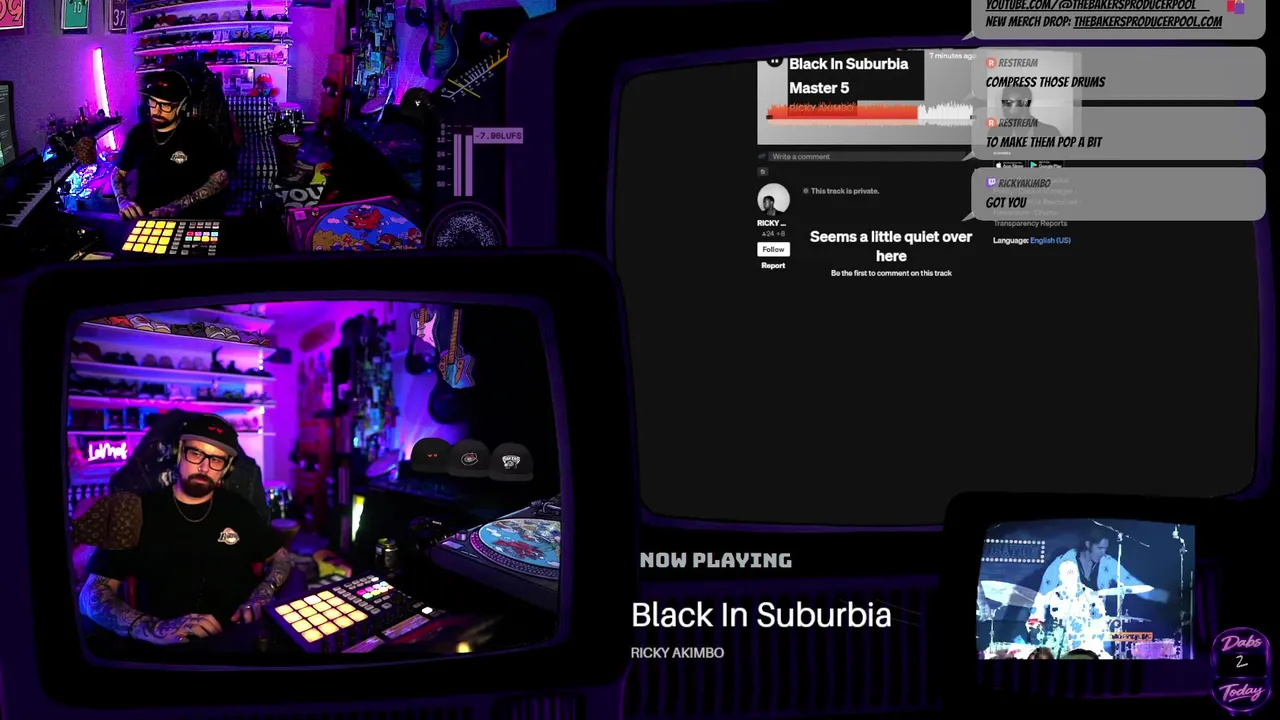Open the Transparency Reports footer link
This screenshot has height=720, width=1280.
(1029, 223)
